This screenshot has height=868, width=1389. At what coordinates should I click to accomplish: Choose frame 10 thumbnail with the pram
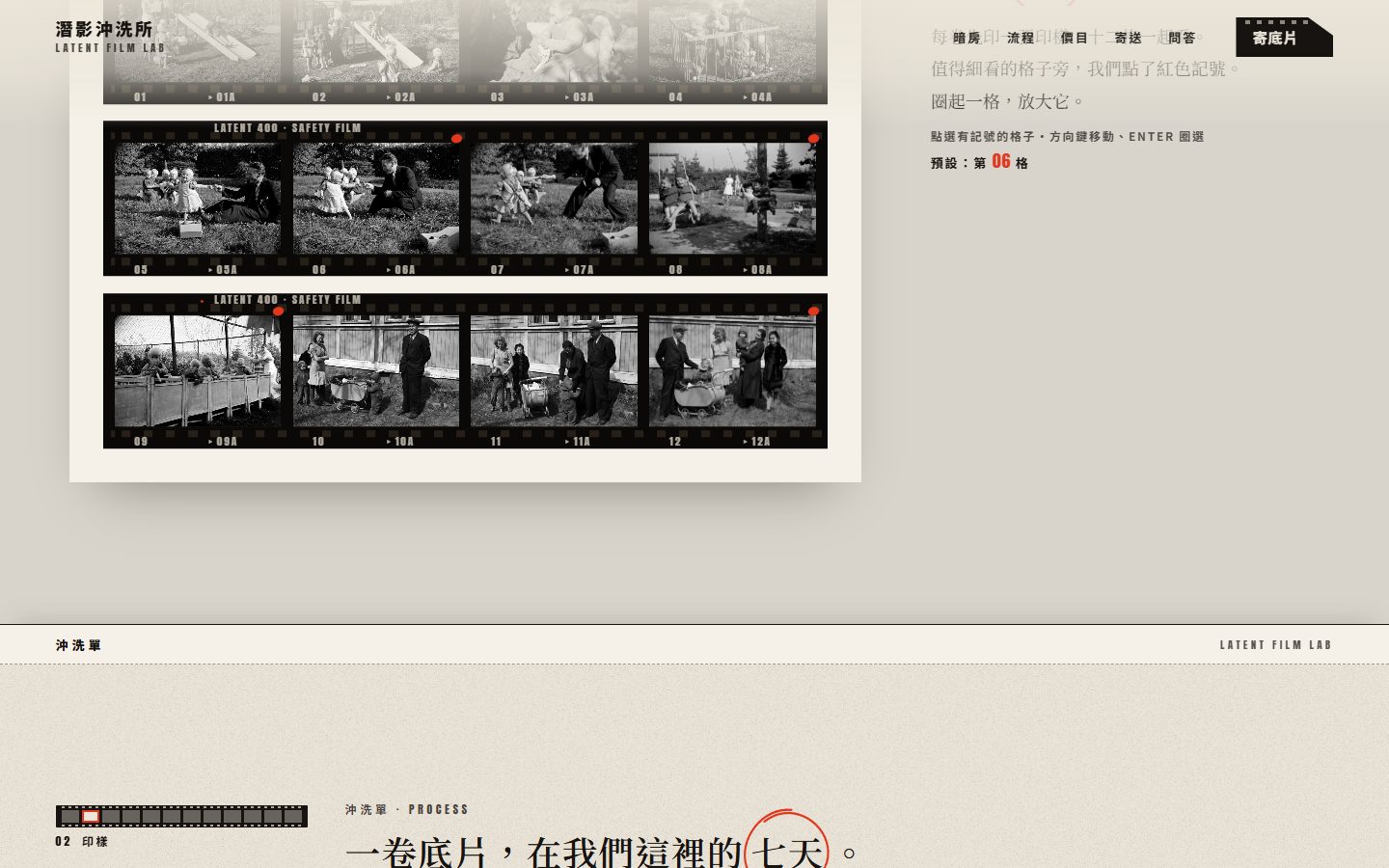[x=376, y=371]
